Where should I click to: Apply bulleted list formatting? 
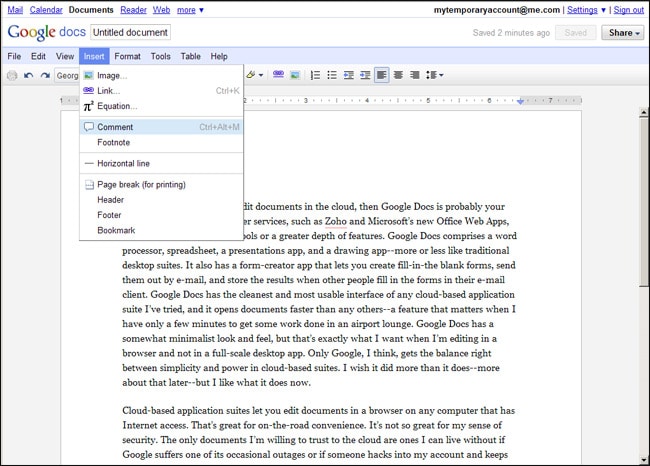coord(332,75)
